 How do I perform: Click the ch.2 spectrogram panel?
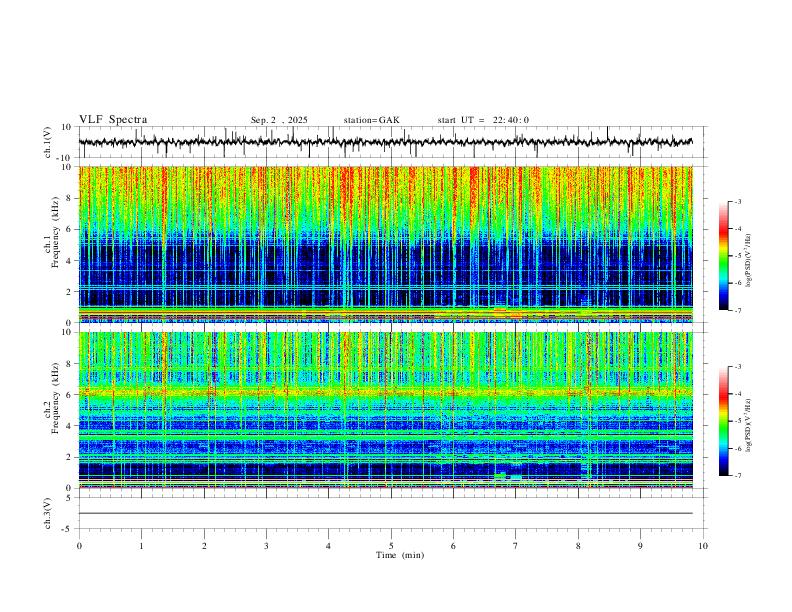tap(385, 410)
